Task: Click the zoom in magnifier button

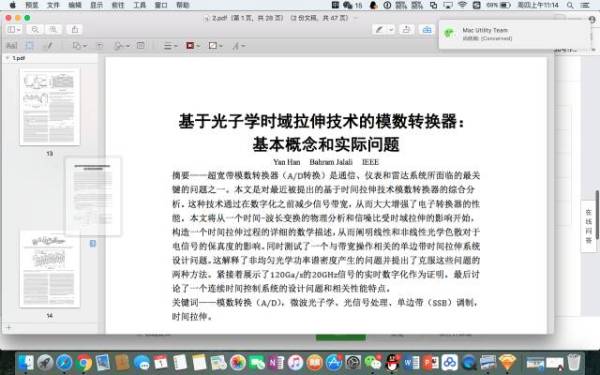Action: pyautogui.click(x=53, y=29)
